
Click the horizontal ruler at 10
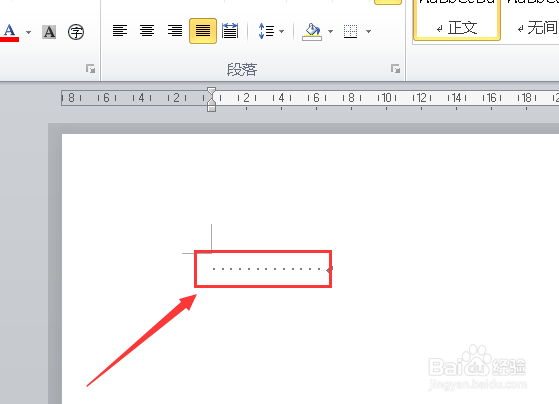coord(386,98)
